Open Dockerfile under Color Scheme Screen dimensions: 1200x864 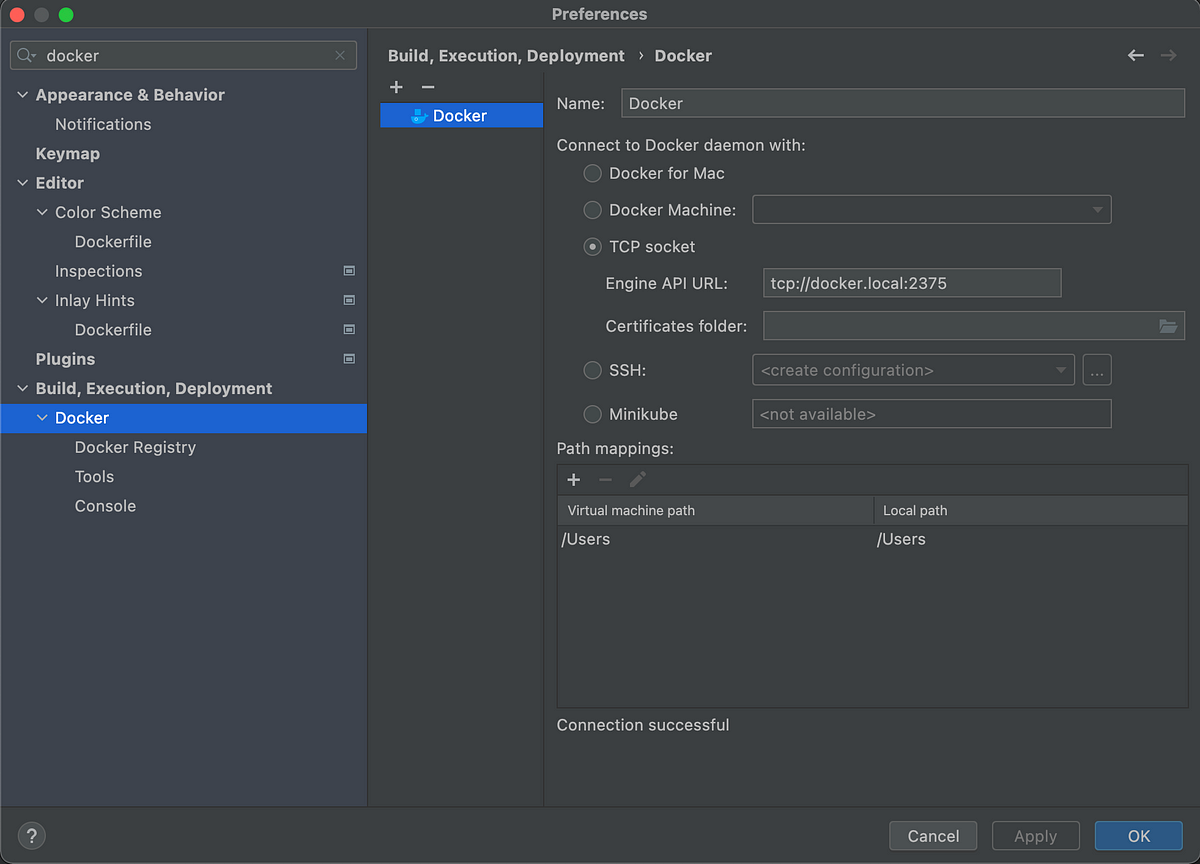coord(113,242)
